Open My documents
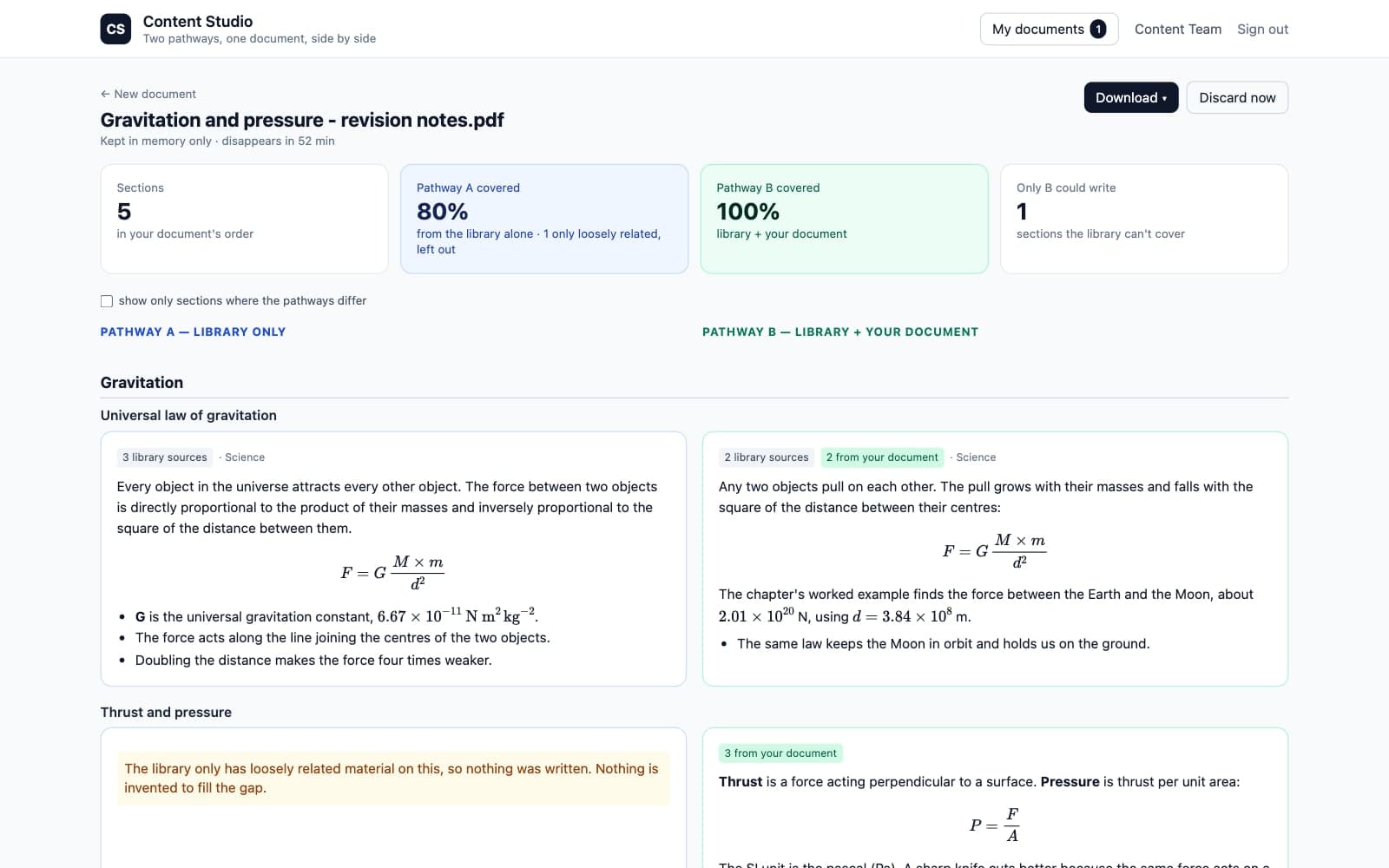The height and width of the screenshot is (868, 1389). tap(1049, 29)
